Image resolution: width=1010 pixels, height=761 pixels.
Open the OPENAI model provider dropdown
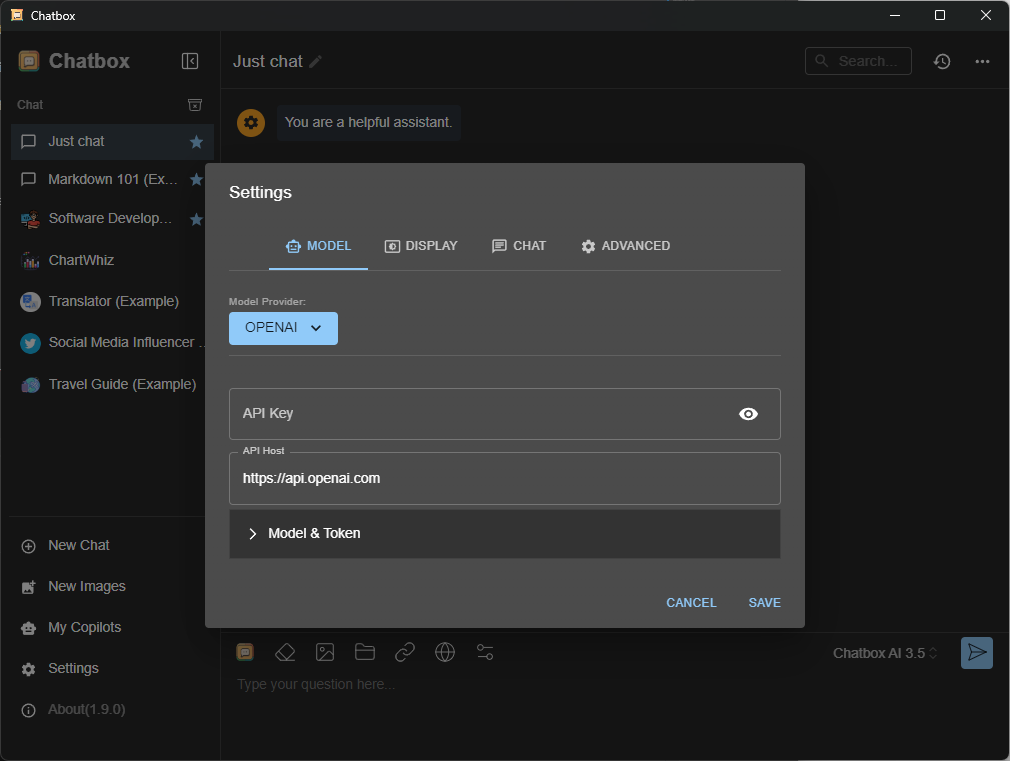click(283, 329)
